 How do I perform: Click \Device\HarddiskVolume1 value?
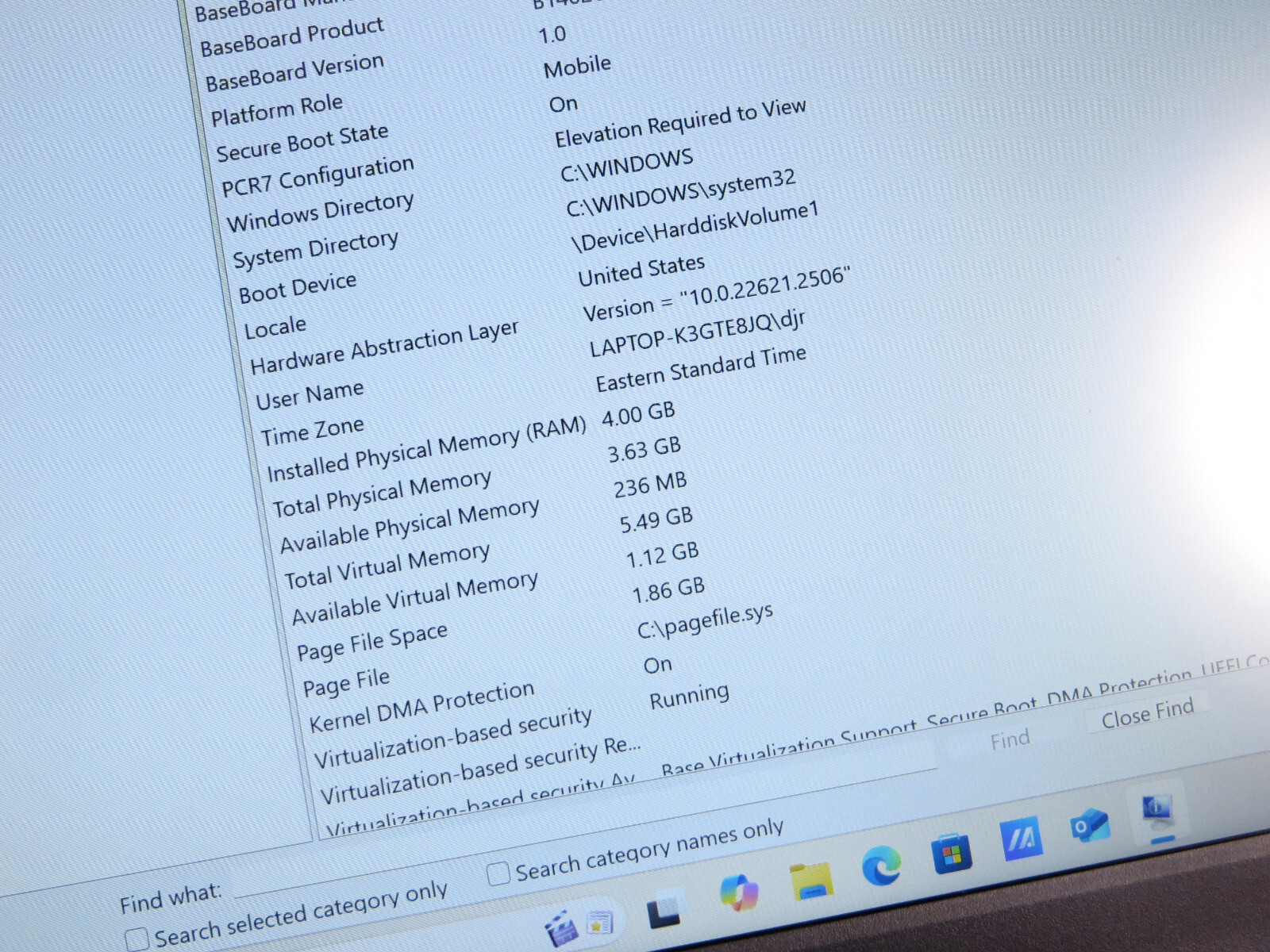pyautogui.click(x=695, y=227)
